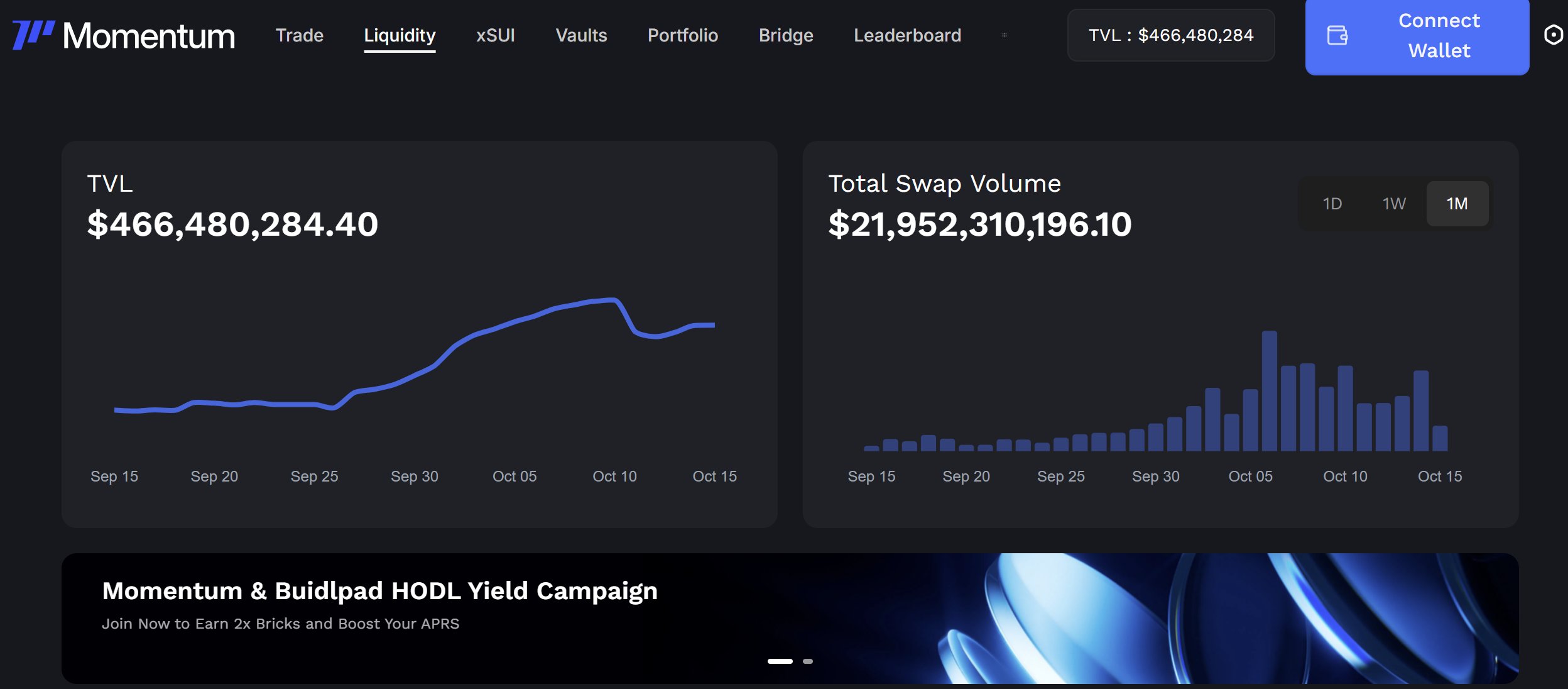This screenshot has height=689, width=1568.
Task: Go to the Liquidity tab
Action: 400,35
